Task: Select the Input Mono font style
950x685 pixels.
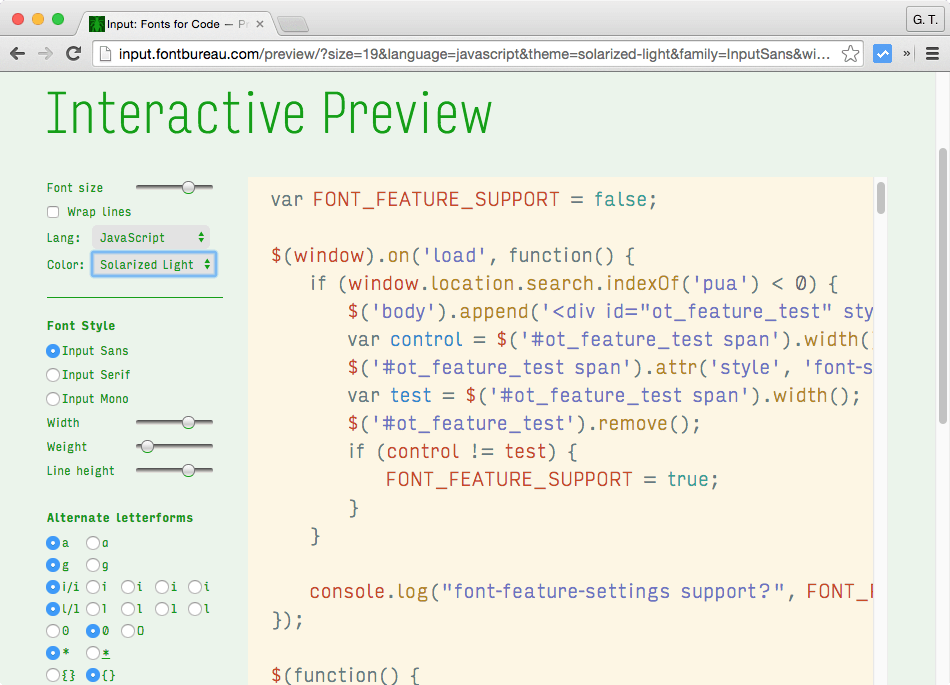Action: (x=53, y=399)
